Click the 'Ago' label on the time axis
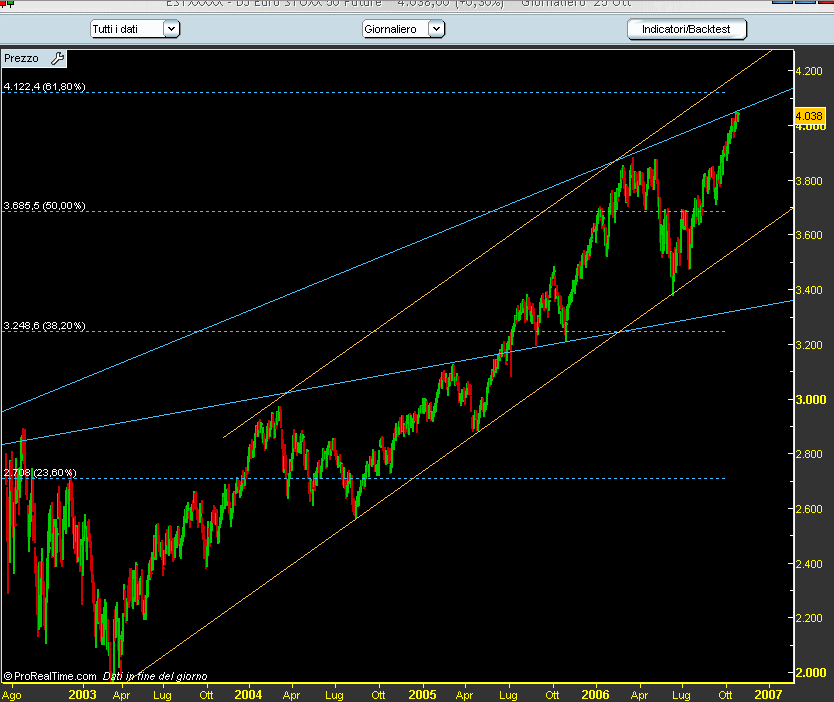 (x=12, y=695)
